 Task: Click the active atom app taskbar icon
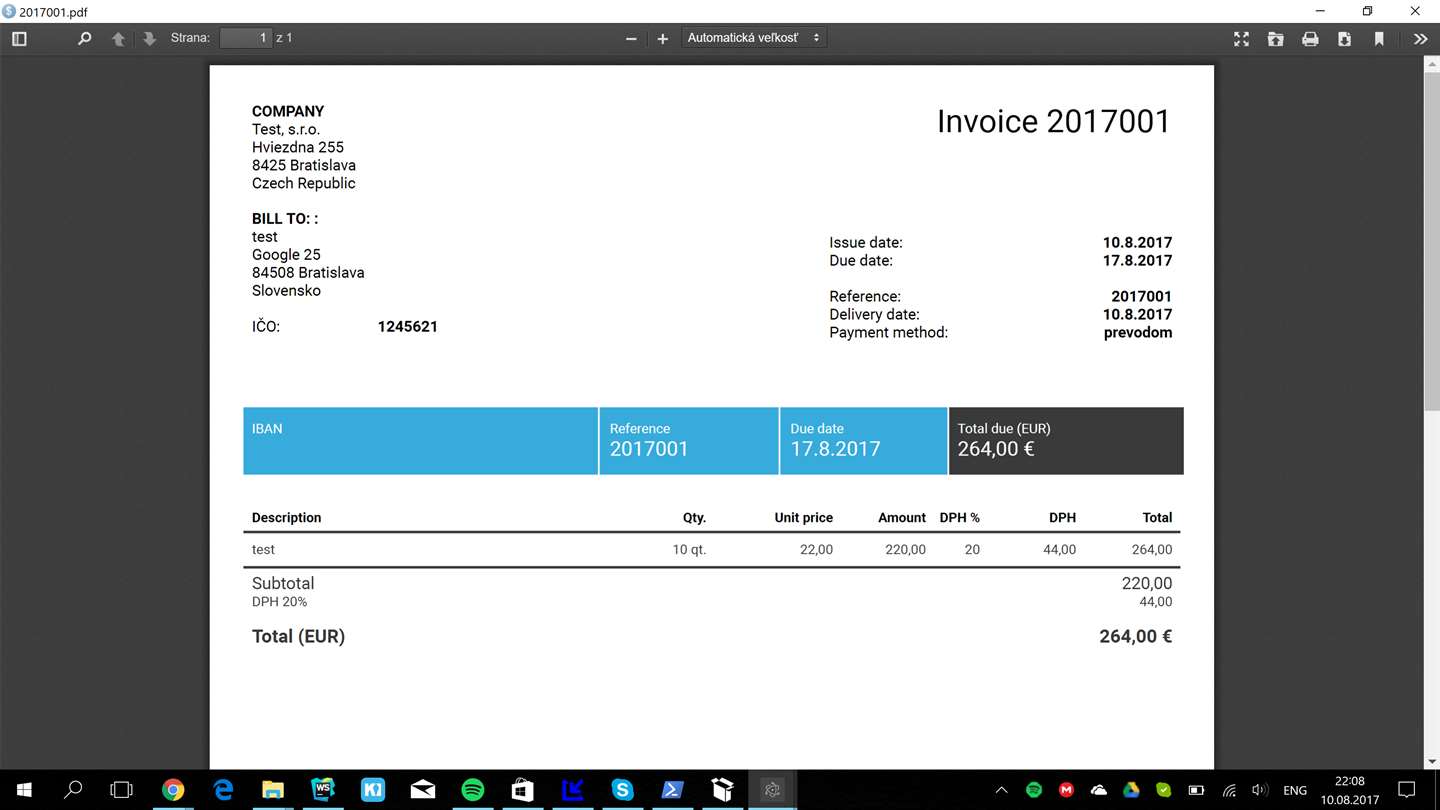point(772,790)
